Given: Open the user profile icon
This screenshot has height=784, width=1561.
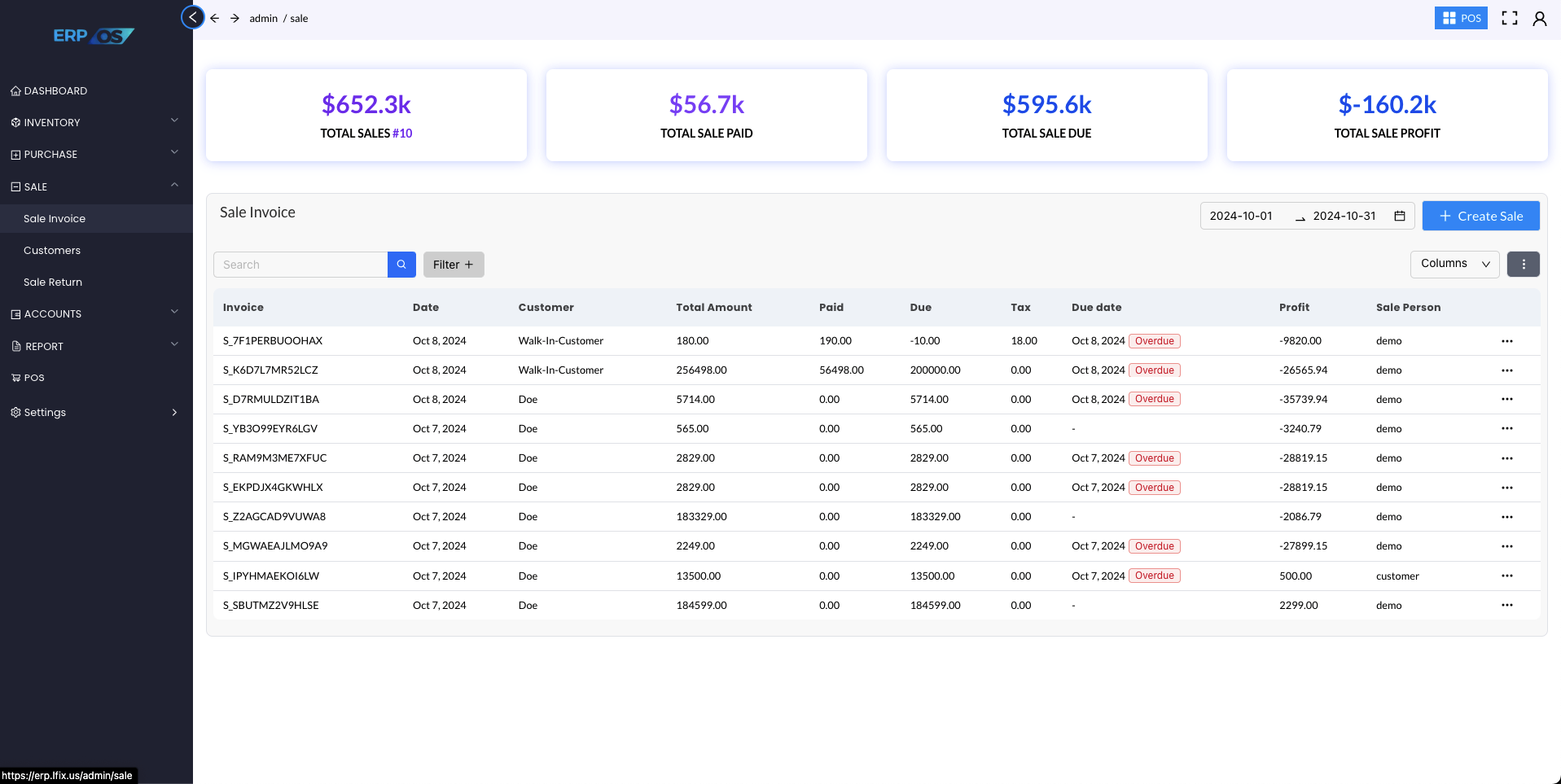Looking at the screenshot, I should (1539, 18).
